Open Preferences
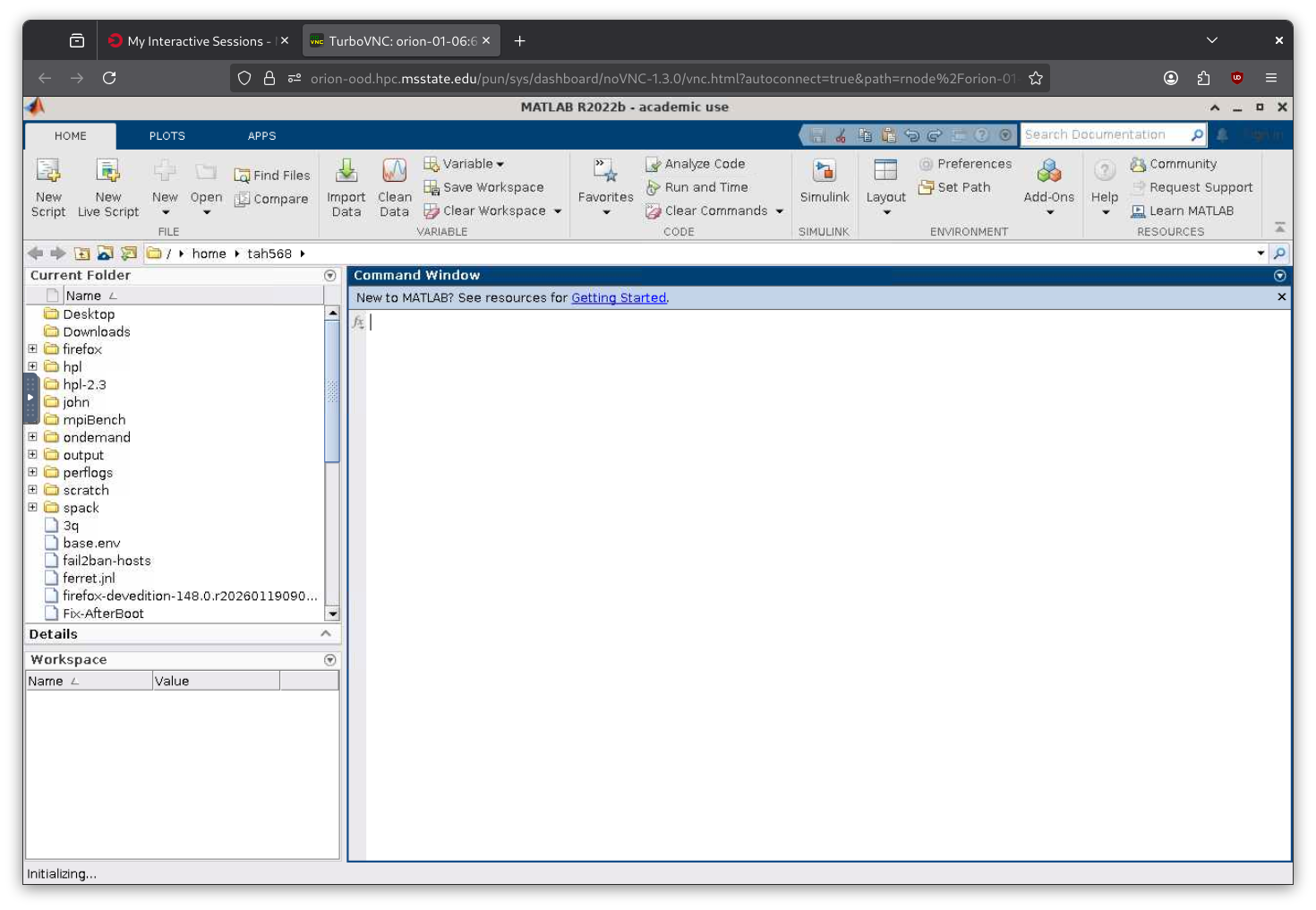 (x=965, y=164)
